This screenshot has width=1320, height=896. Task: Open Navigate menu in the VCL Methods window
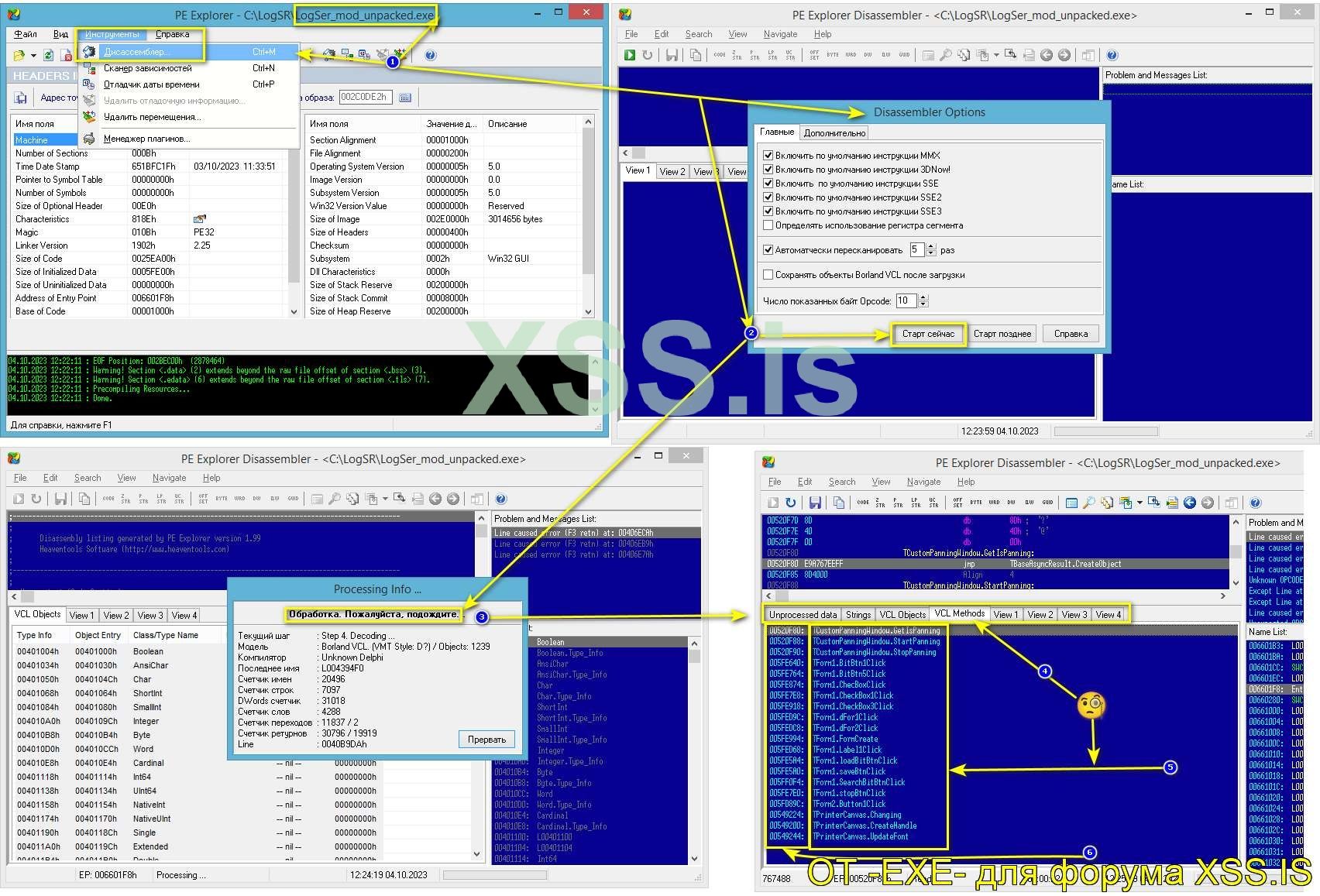(x=923, y=482)
